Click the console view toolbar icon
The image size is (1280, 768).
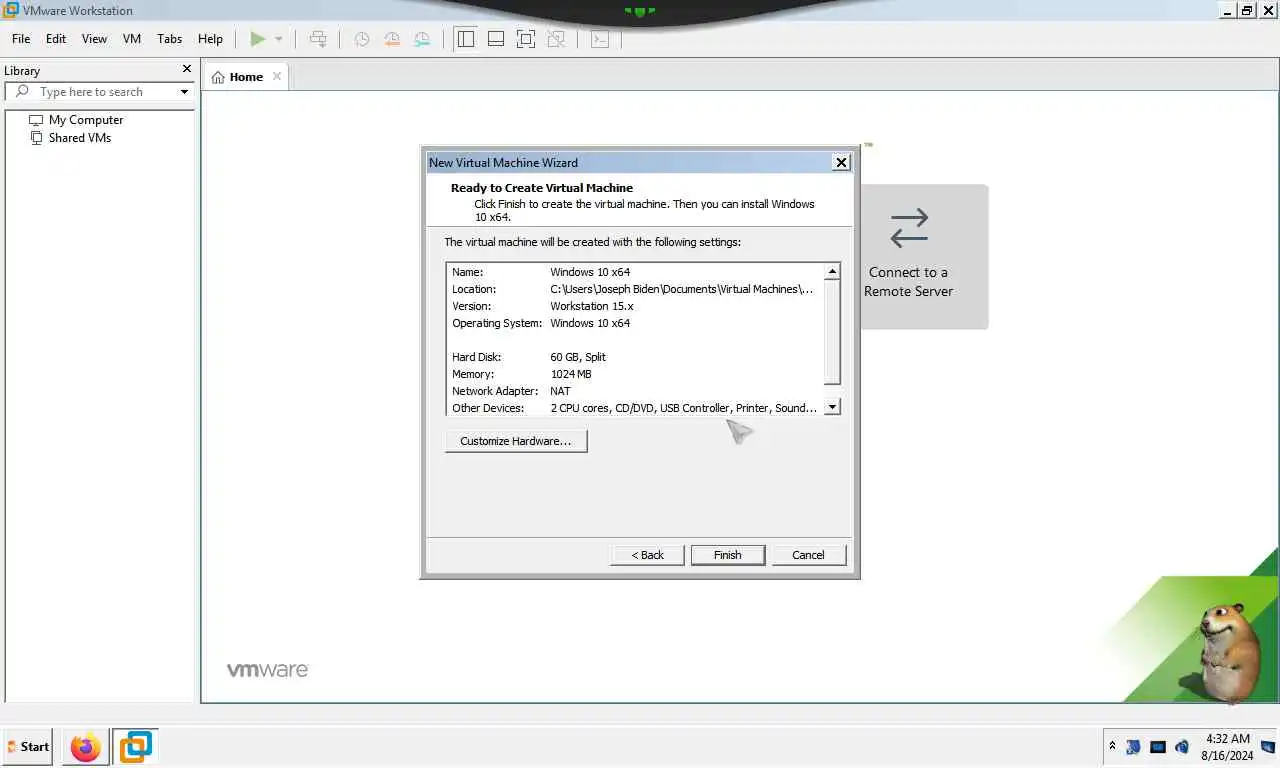[x=600, y=39]
